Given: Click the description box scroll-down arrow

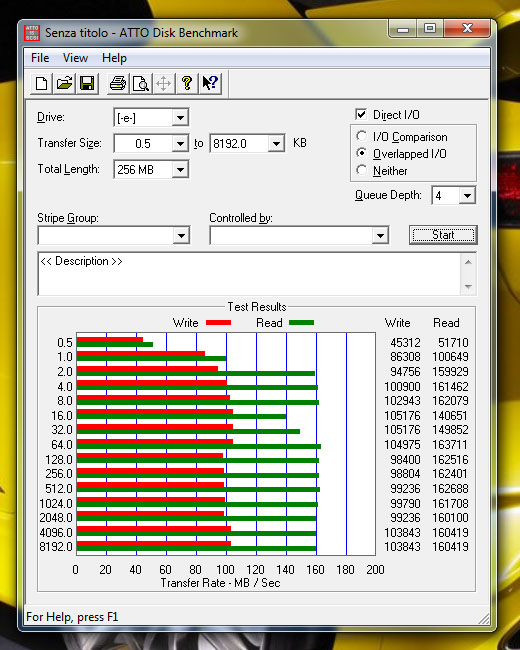Looking at the screenshot, I should [468, 286].
